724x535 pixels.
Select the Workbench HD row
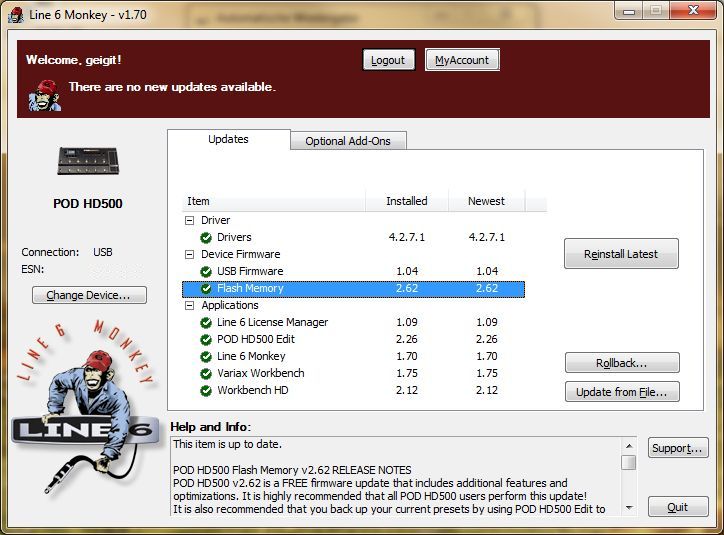pyautogui.click(x=353, y=391)
